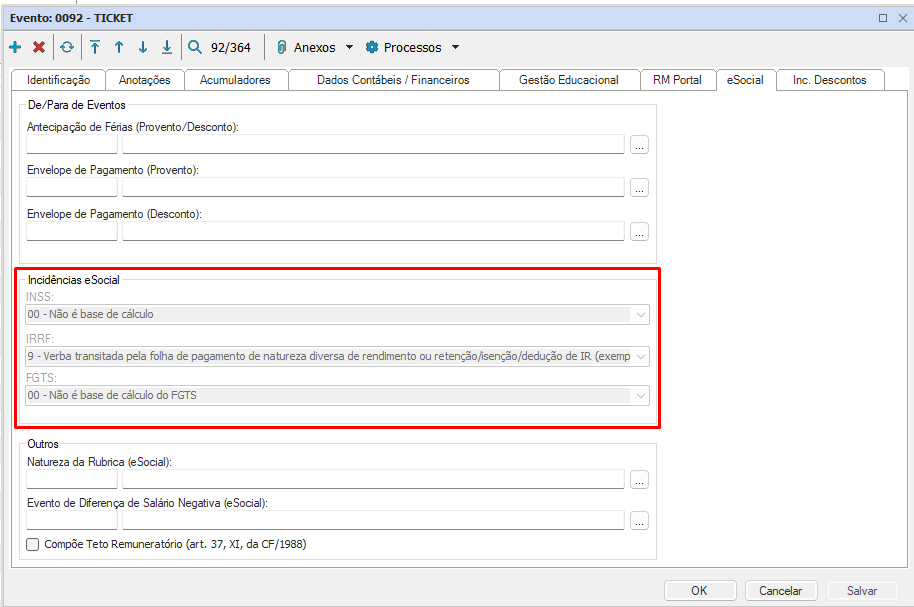Open the Acumuladores tab

coord(235,80)
